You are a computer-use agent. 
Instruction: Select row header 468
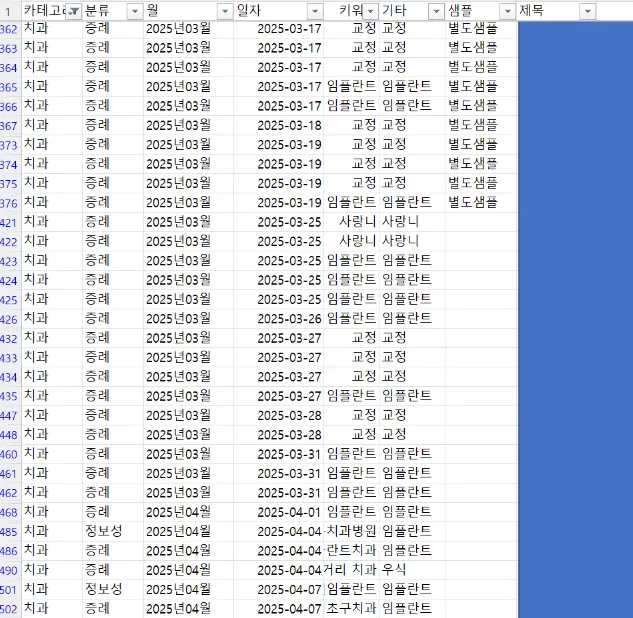[x=9, y=512]
